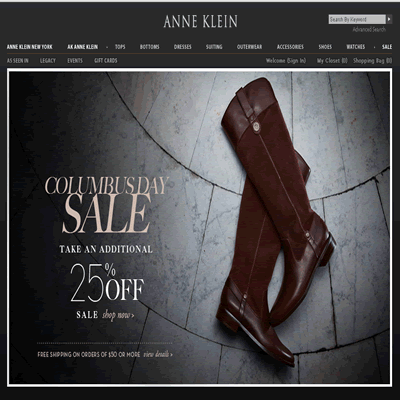Open the Suiting category
The image size is (400, 400).
coord(214,47)
